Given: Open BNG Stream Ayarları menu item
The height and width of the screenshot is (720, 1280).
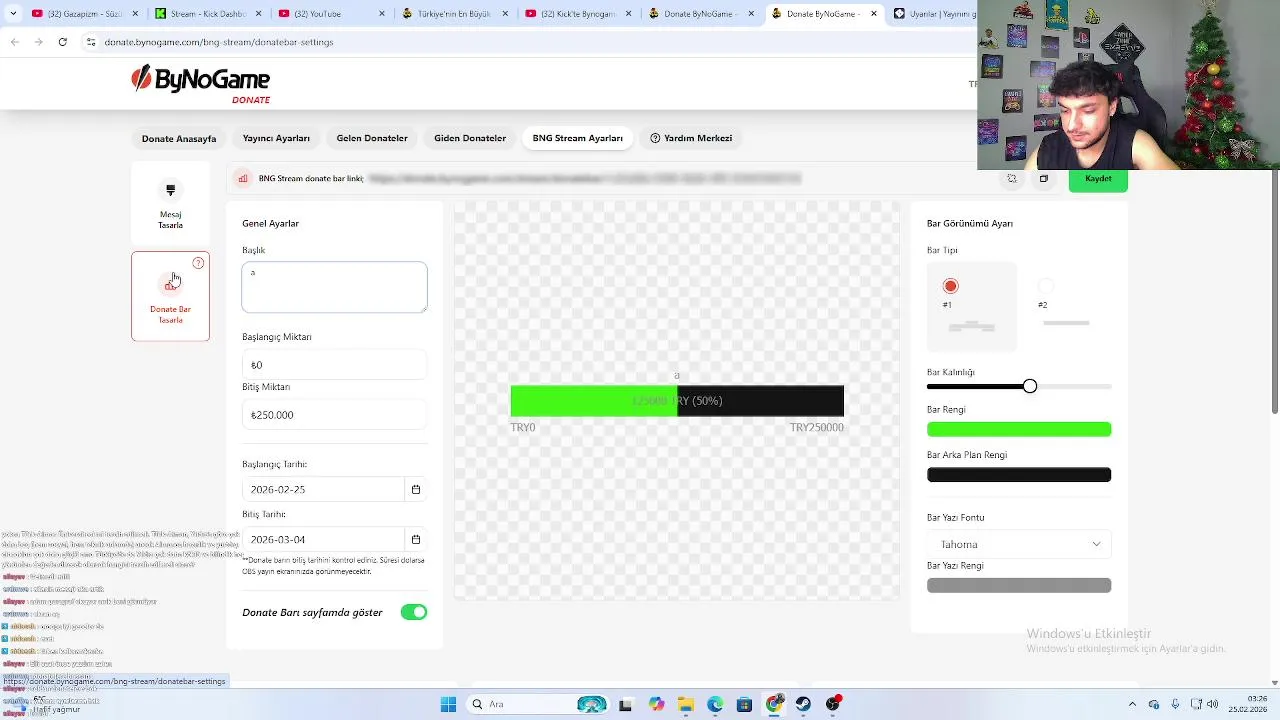Looking at the screenshot, I should tap(577, 138).
